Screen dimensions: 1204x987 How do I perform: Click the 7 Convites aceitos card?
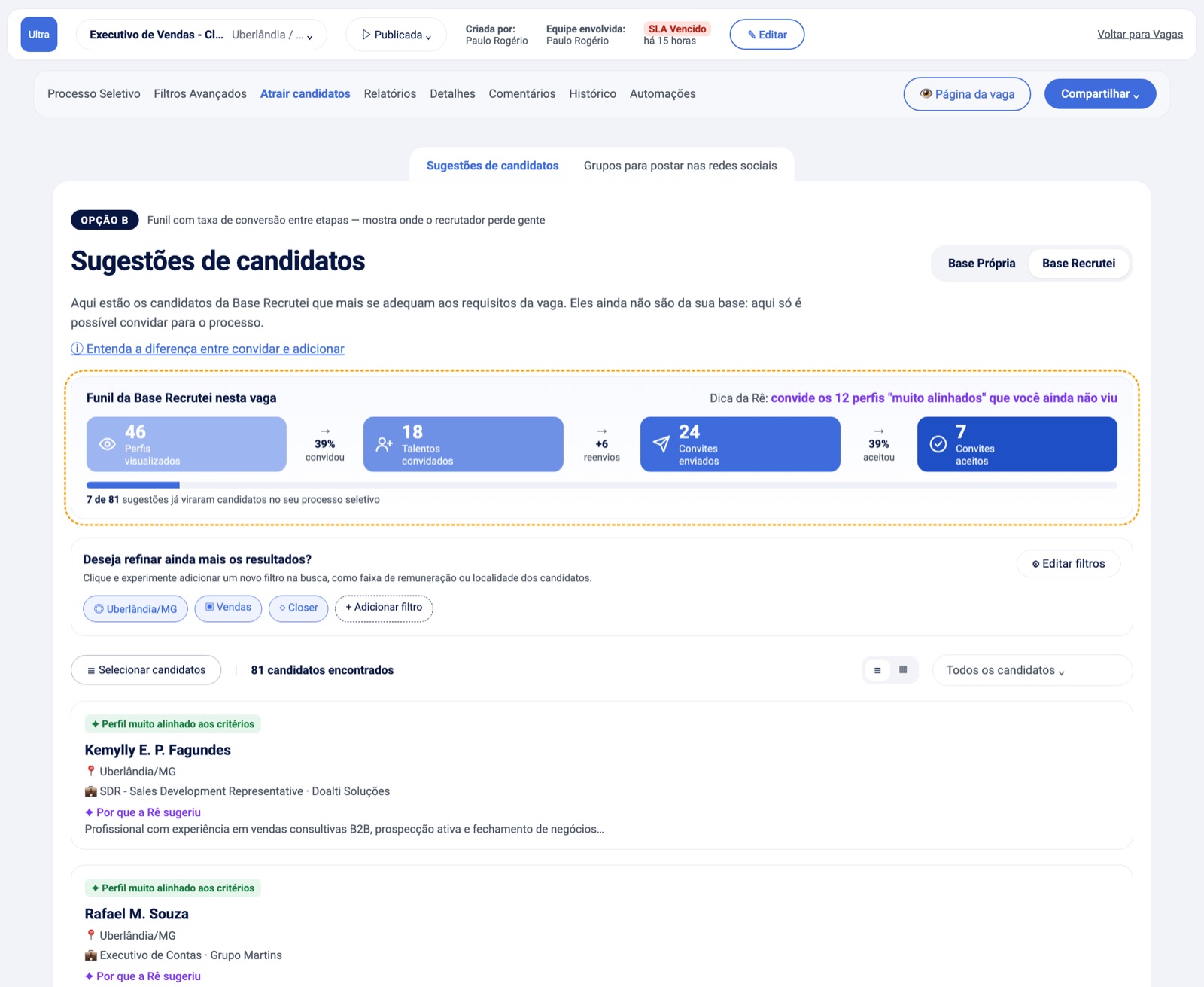tap(1017, 444)
